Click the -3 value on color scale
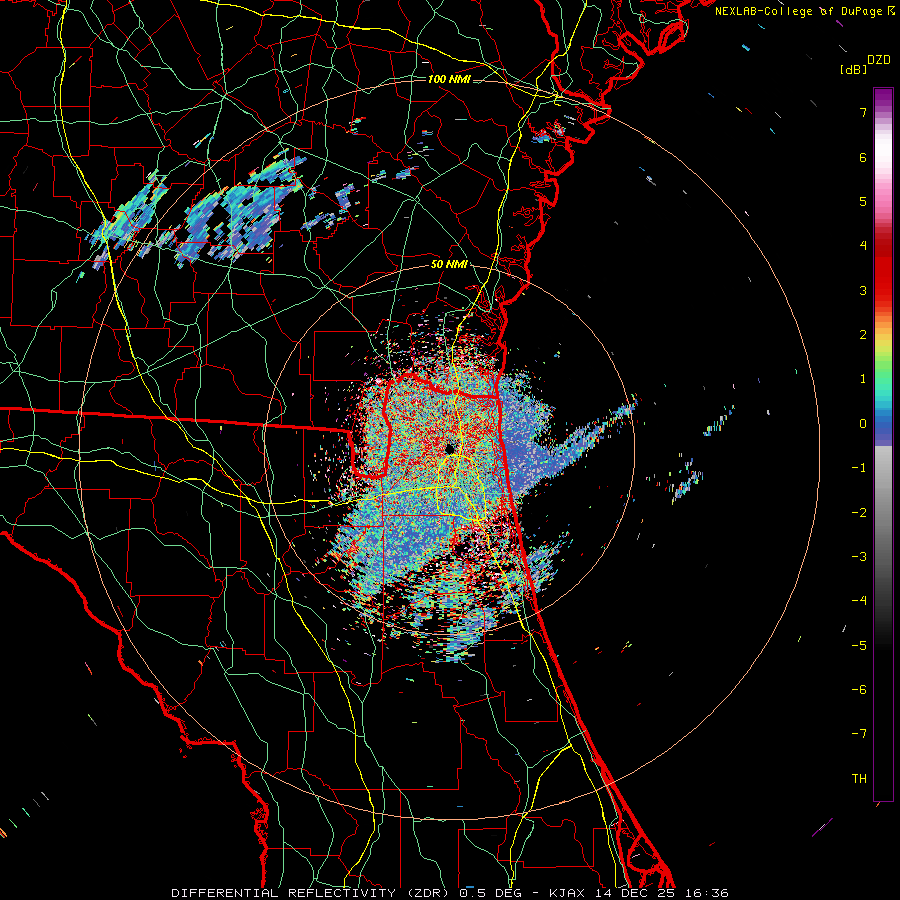This screenshot has width=900, height=900. [x=859, y=557]
